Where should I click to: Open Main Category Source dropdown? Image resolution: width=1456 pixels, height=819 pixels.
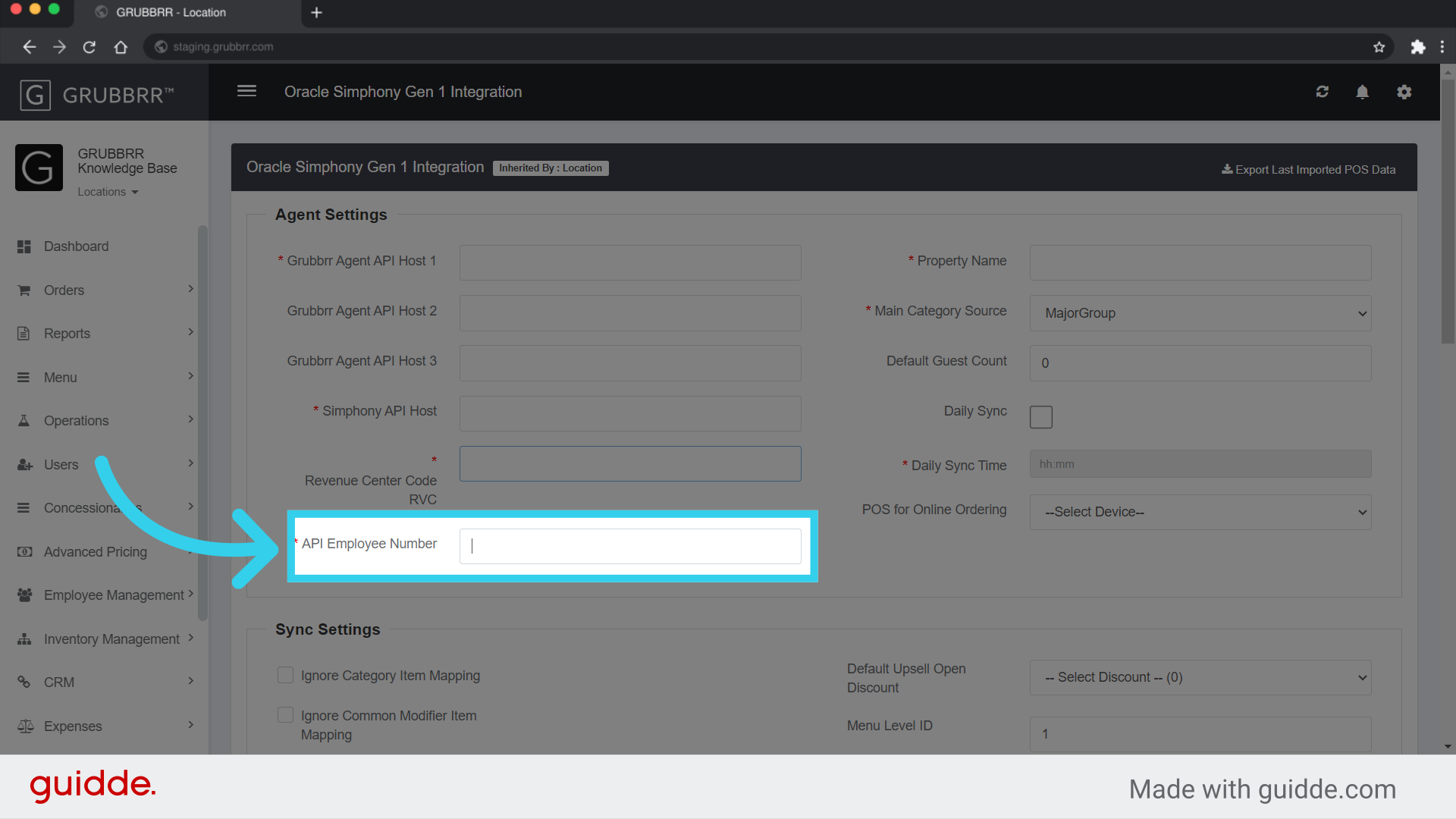coord(1200,313)
